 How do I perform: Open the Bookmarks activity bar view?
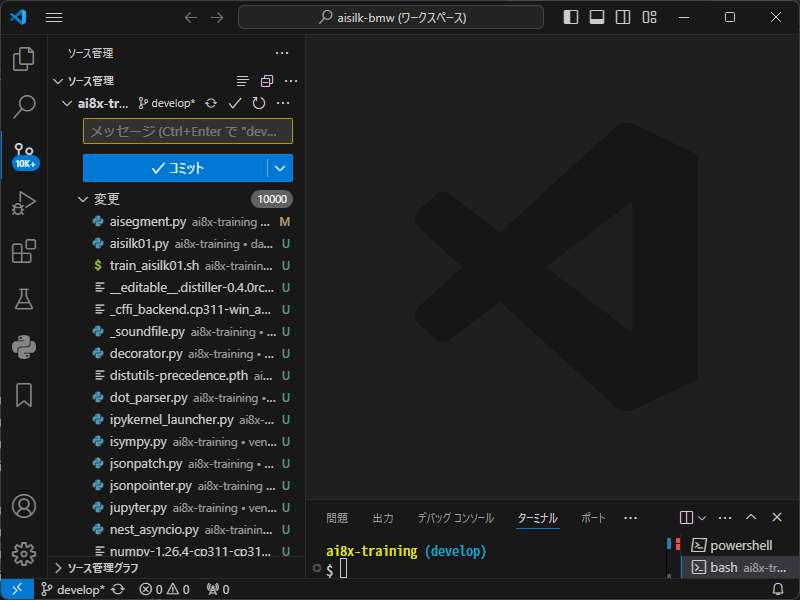23,395
